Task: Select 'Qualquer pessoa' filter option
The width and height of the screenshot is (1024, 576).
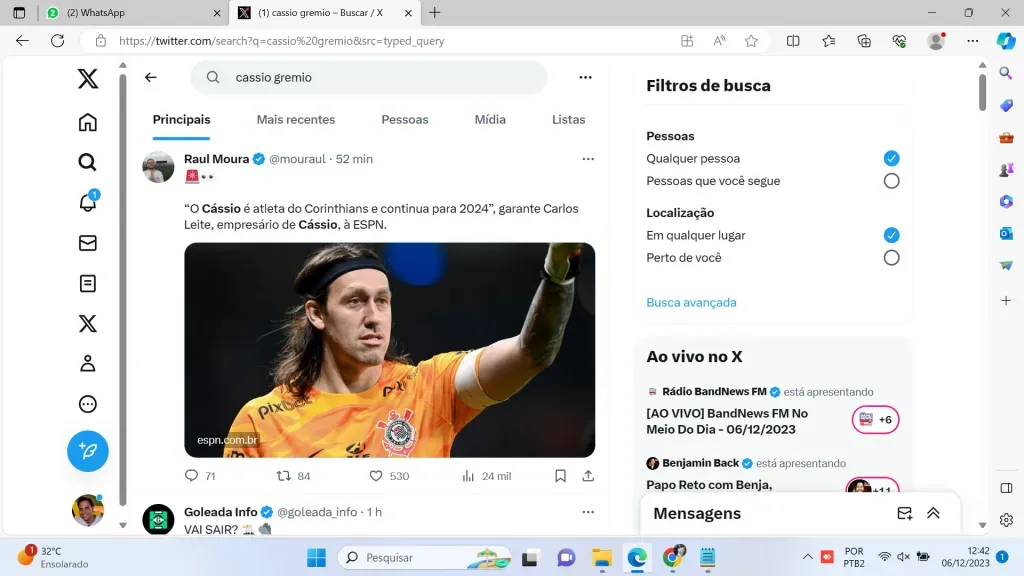Action: pos(891,158)
